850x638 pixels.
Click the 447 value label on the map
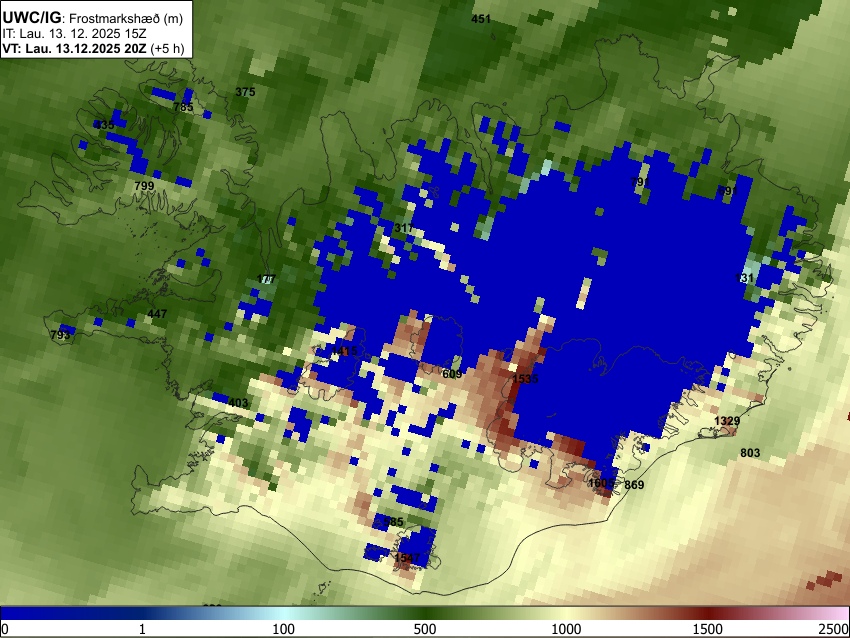(x=157, y=314)
